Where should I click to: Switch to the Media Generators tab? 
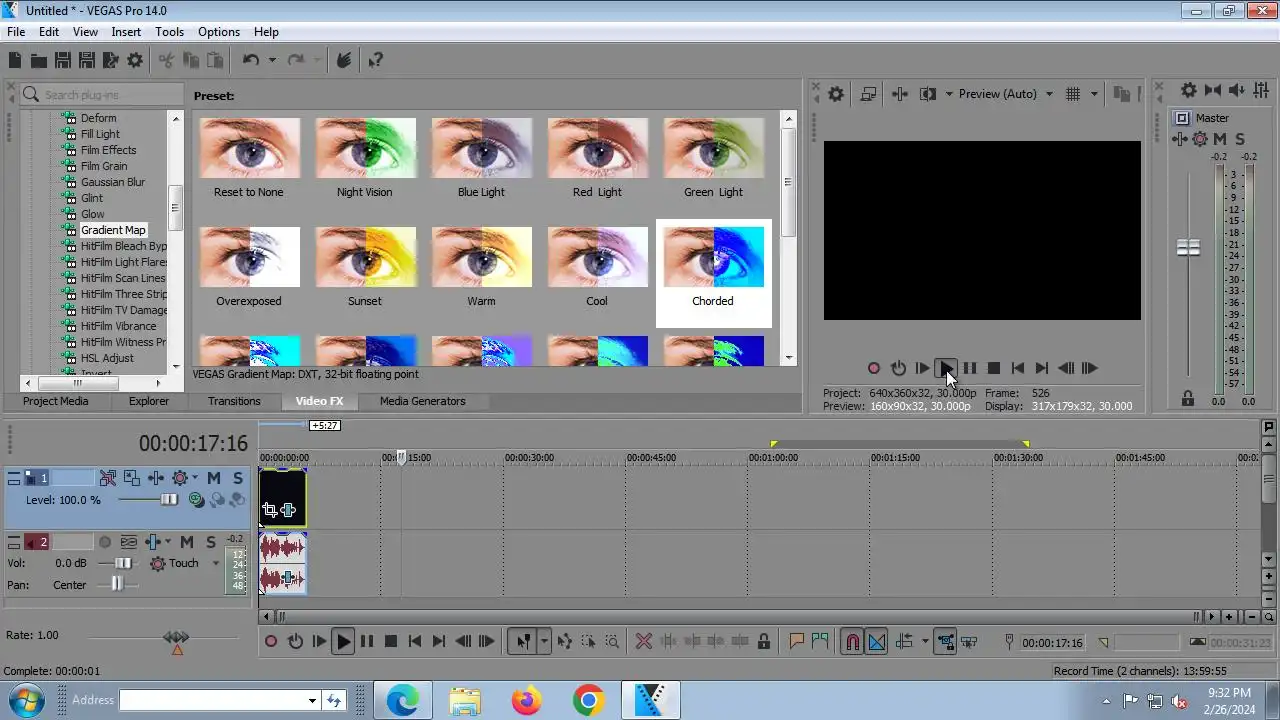tap(422, 401)
